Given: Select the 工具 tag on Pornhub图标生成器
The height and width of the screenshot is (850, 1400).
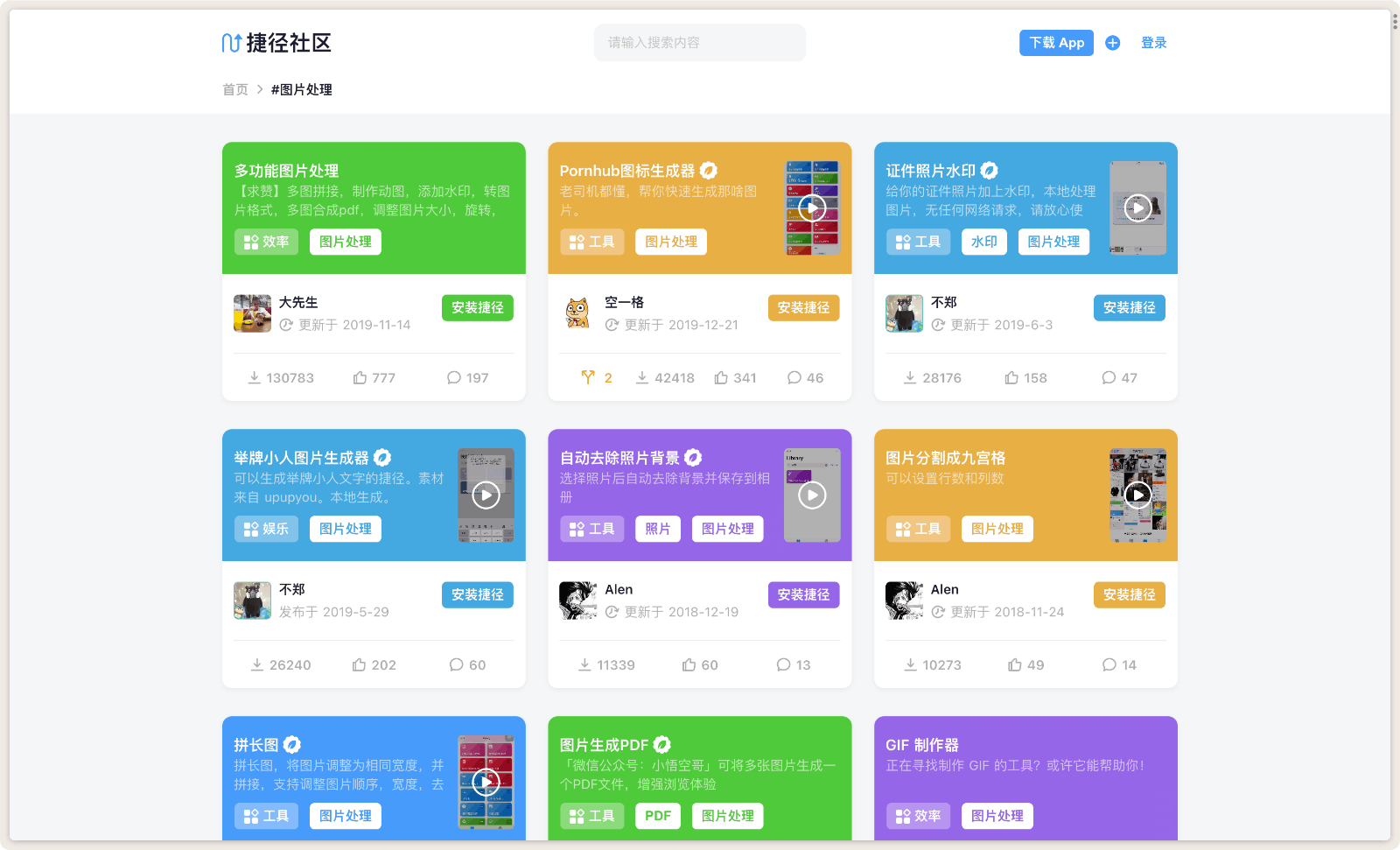Looking at the screenshot, I should [592, 242].
